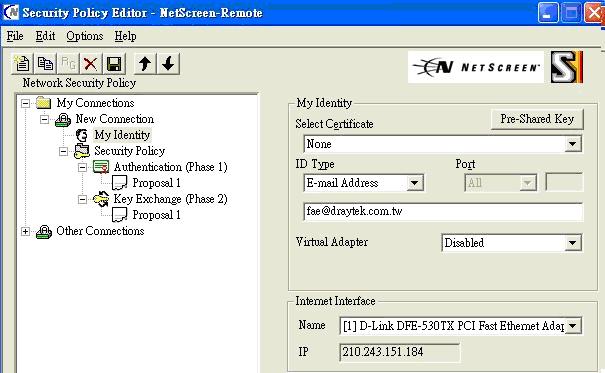This screenshot has width=605, height=373.
Task: Click the My Identity icon in tree
Action: pos(81,135)
